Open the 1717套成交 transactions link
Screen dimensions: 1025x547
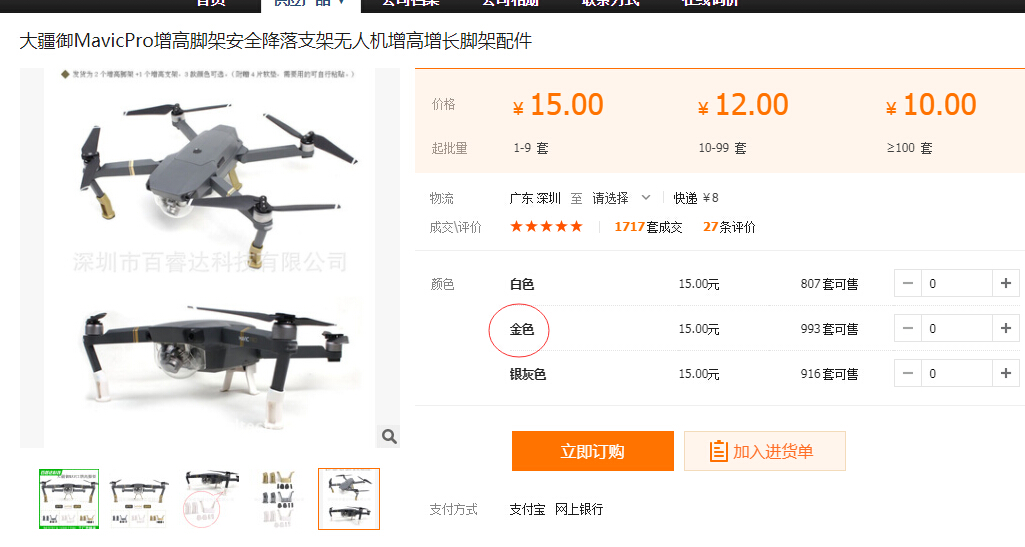[x=648, y=227]
